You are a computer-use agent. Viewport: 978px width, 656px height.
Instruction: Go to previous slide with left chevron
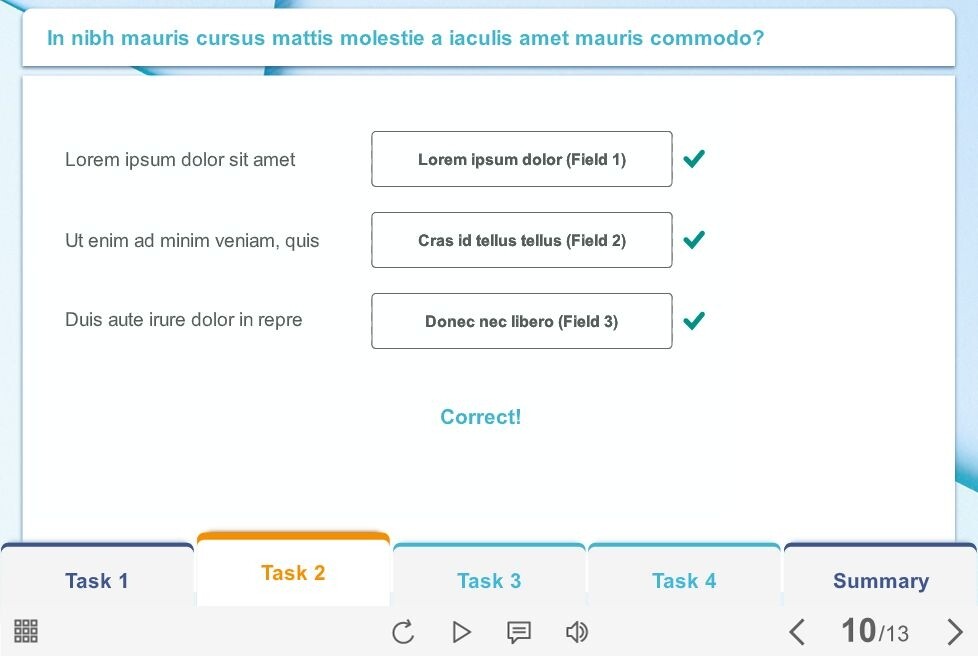(796, 632)
